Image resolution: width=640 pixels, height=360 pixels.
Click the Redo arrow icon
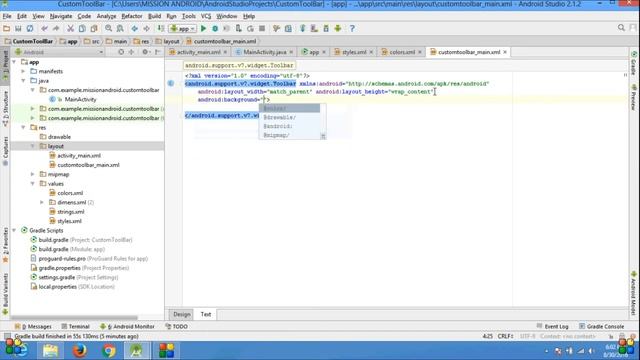(x=56, y=29)
